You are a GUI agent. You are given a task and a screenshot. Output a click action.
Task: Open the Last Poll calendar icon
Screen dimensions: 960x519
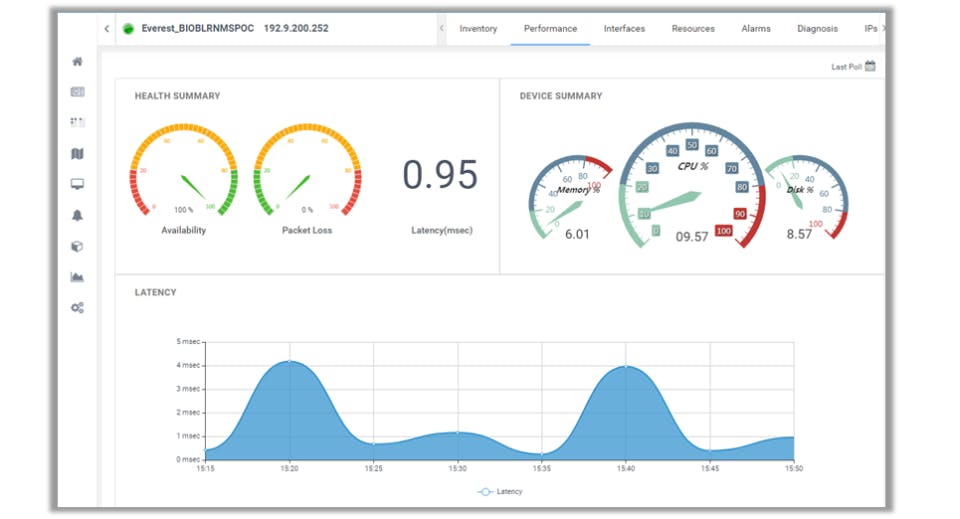[x=870, y=66]
